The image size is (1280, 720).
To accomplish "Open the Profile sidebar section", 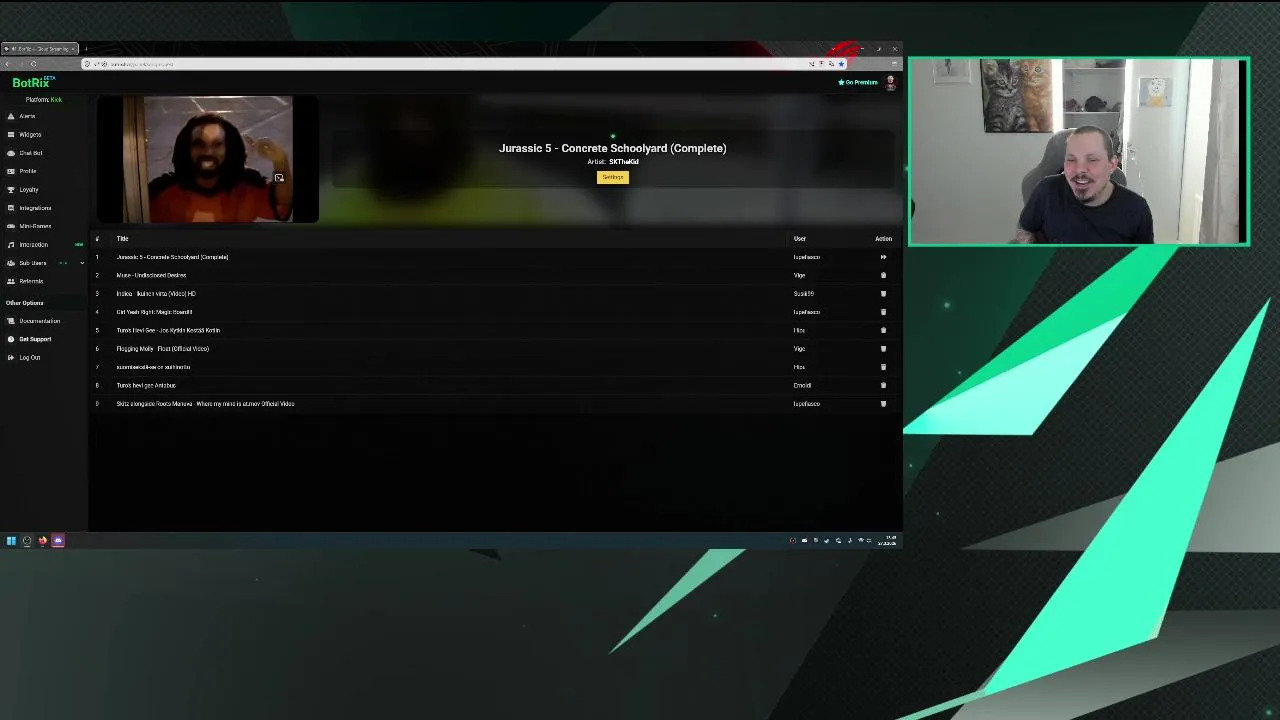I will point(28,171).
